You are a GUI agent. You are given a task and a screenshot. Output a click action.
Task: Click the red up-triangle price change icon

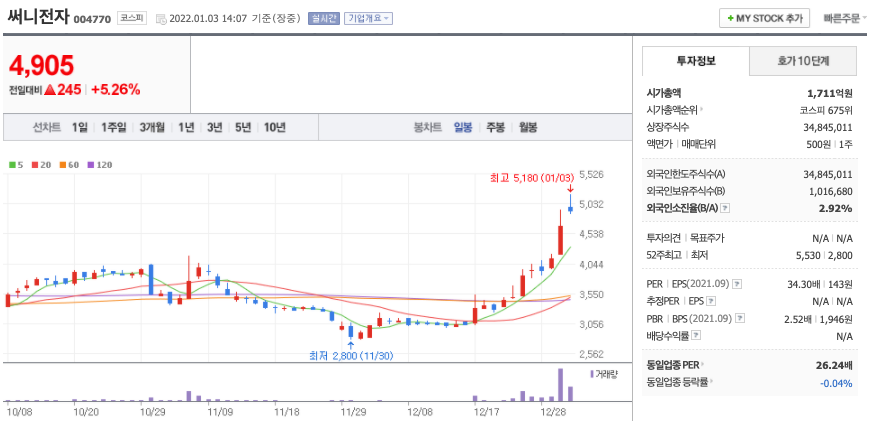pos(49,90)
